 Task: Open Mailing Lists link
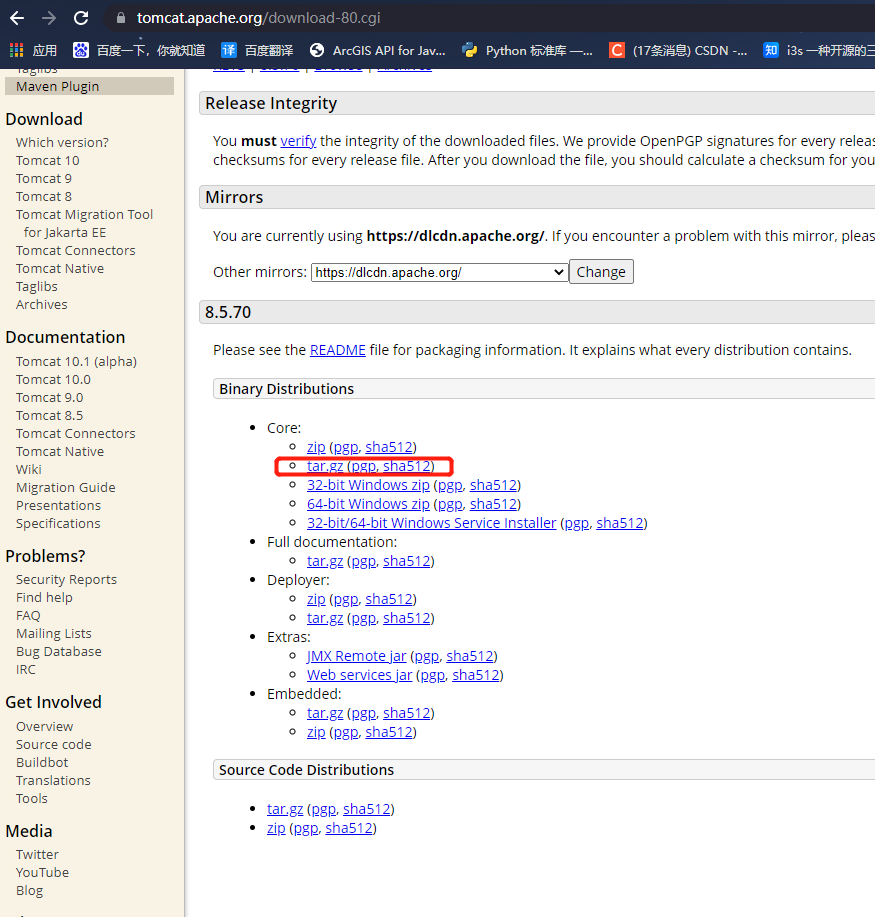click(x=54, y=633)
